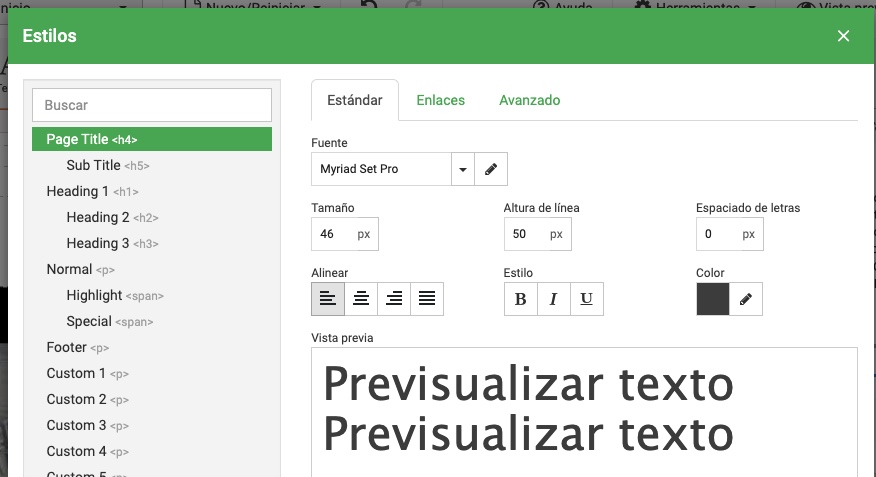Viewport: 876px width, 477px height.
Task: Toggle italic style
Action: coord(553,299)
